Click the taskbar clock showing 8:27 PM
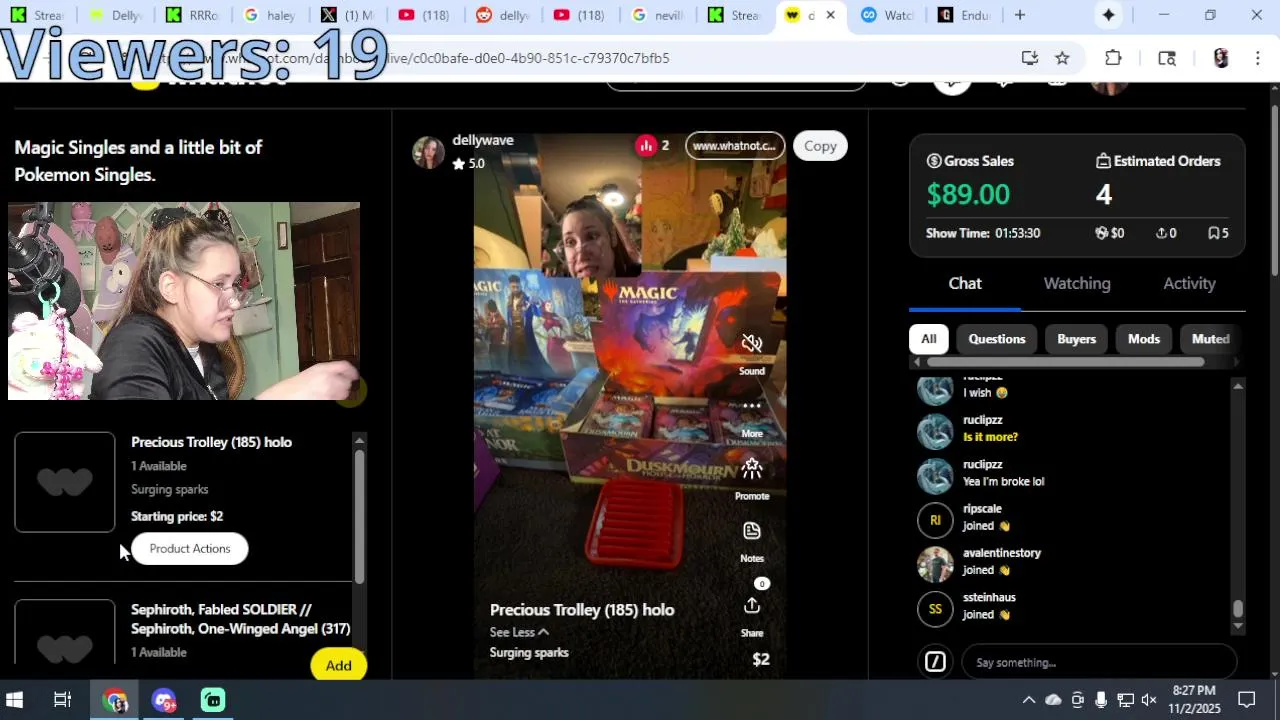 [1194, 699]
